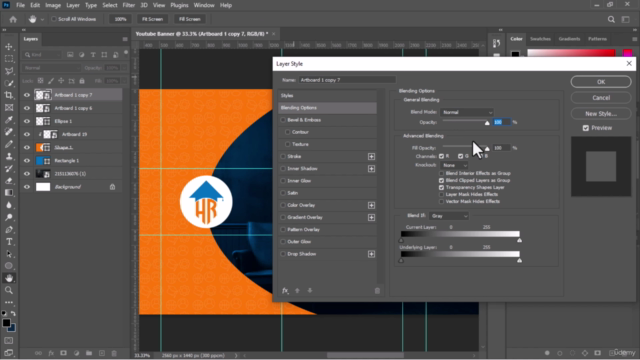
Task: Click the Opacity slider handle in General Blending
Action: pos(487,123)
